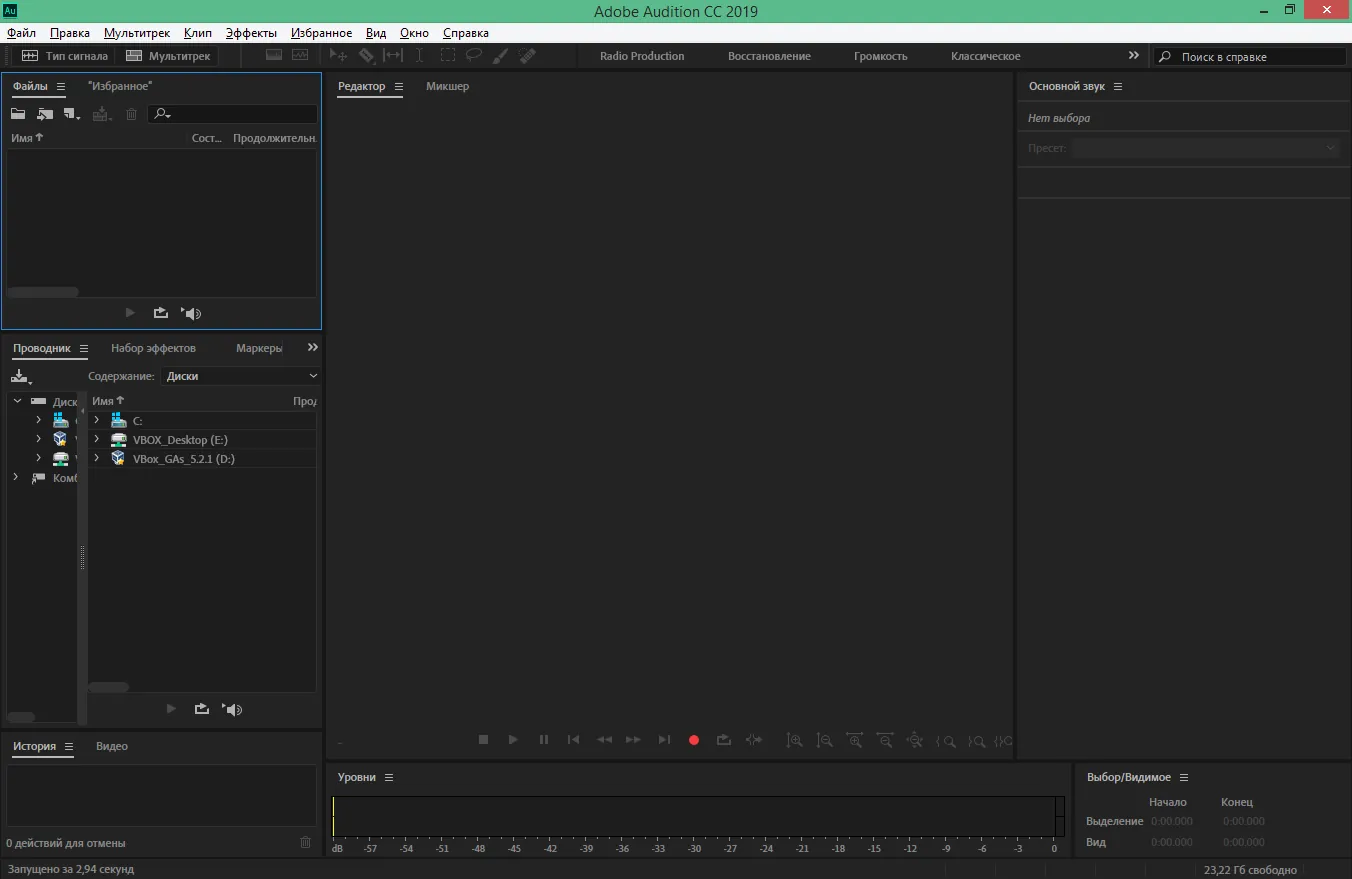Switch to Waveform view (Тип сигнала)
1352x879 pixels.
(64, 56)
